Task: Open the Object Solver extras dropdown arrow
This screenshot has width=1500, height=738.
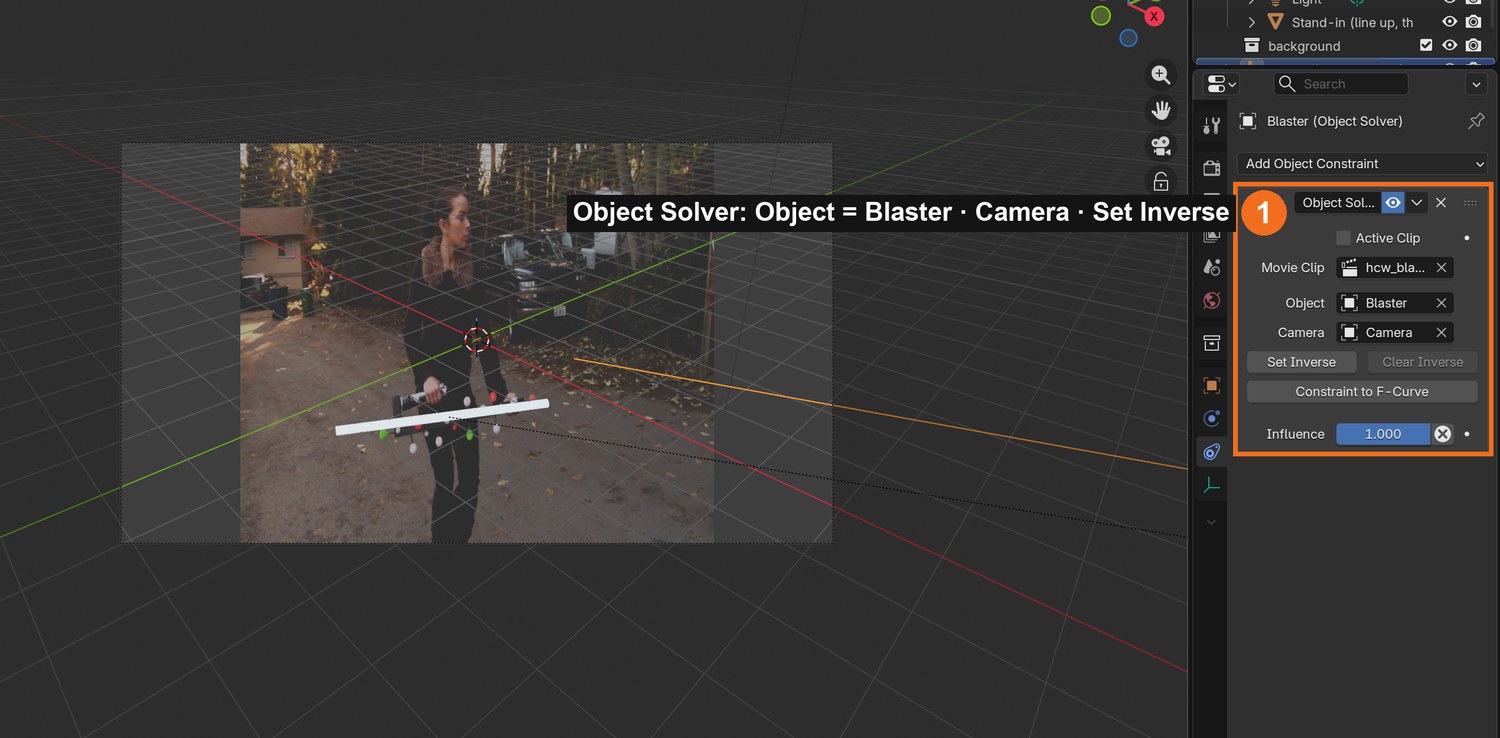Action: [x=1417, y=203]
